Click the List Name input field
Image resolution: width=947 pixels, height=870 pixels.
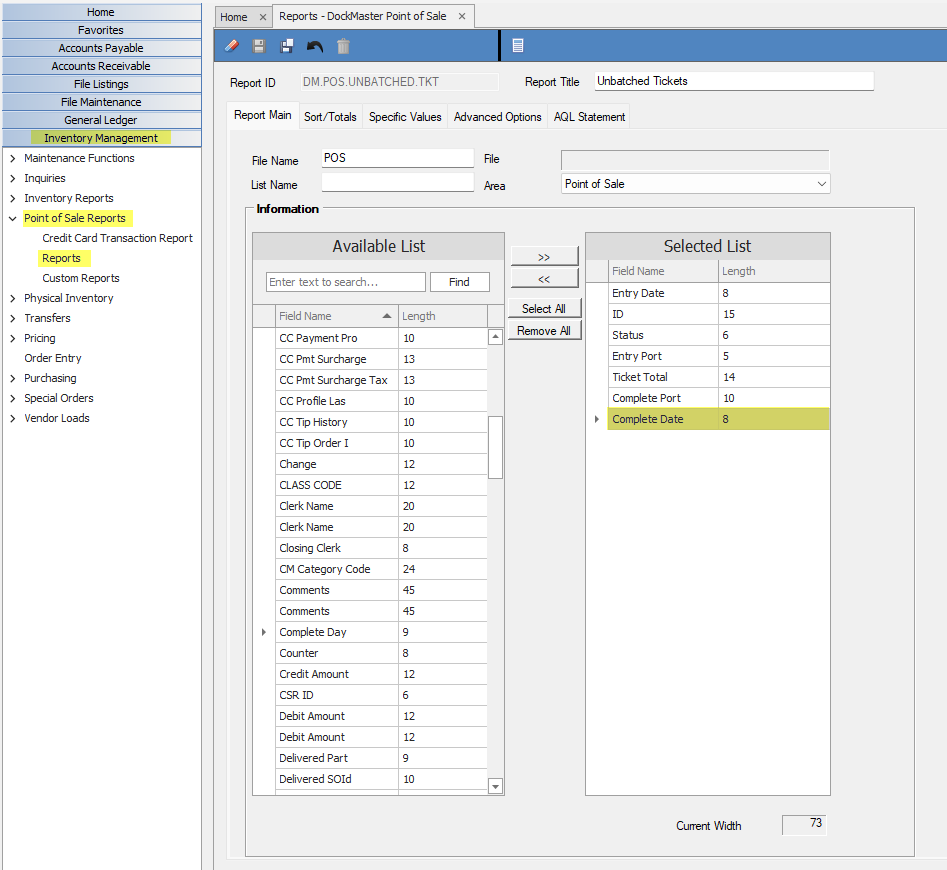click(397, 182)
